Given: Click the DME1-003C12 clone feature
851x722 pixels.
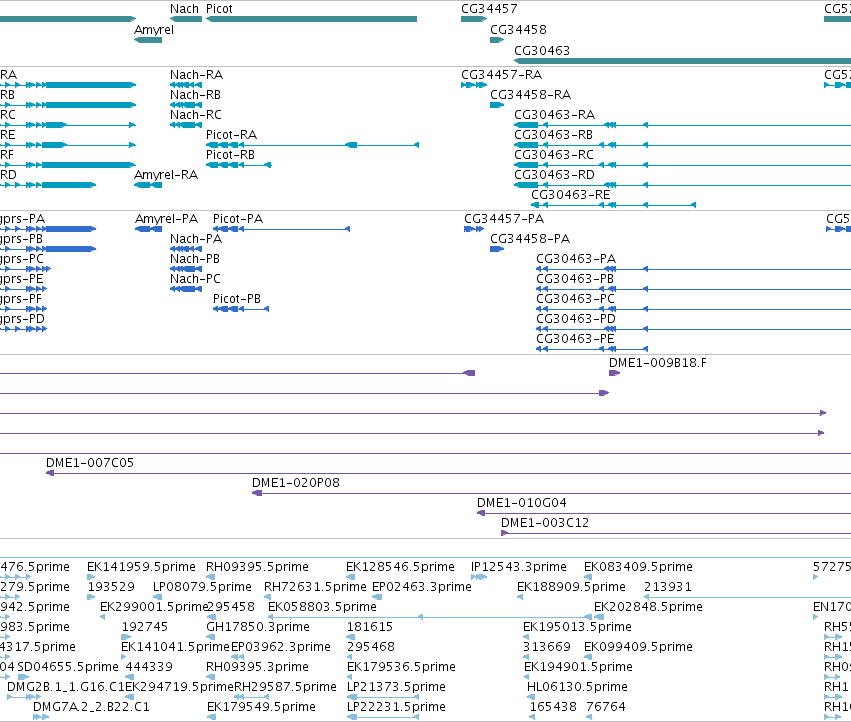Looking at the screenshot, I should (x=676, y=533).
